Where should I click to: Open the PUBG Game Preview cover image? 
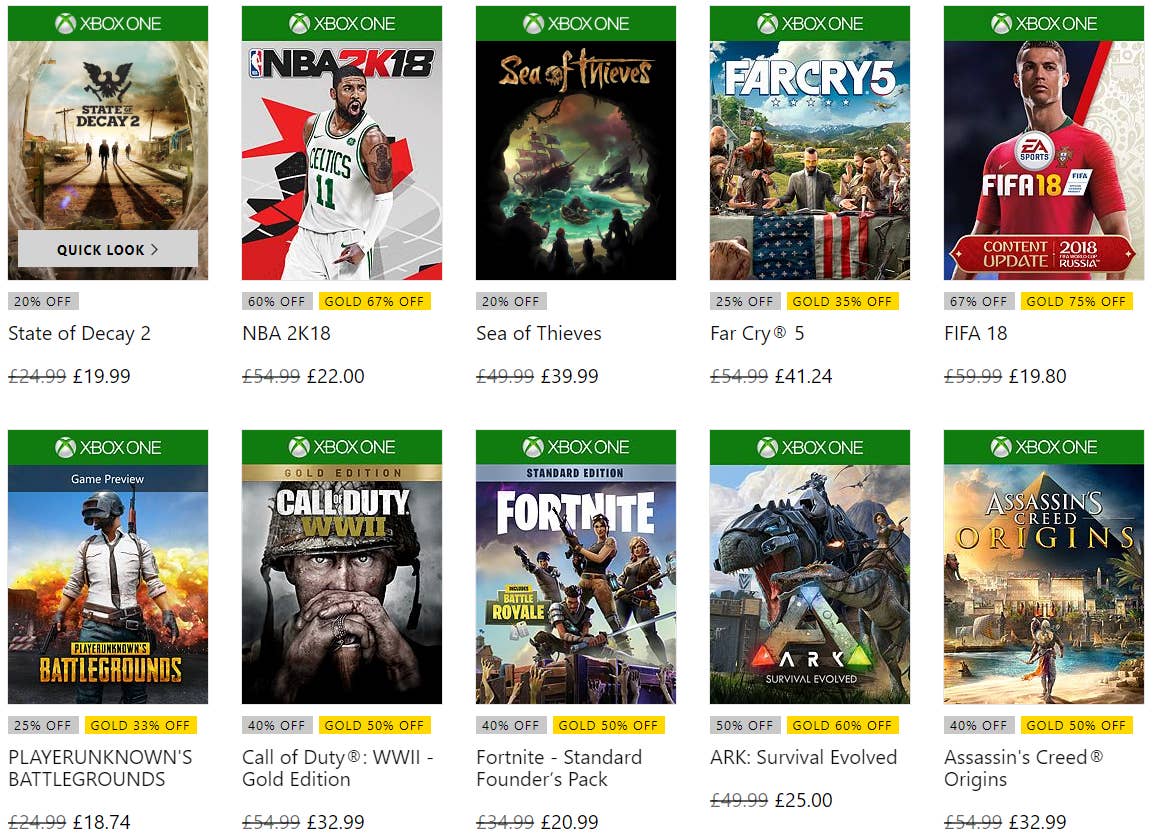[x=107, y=584]
